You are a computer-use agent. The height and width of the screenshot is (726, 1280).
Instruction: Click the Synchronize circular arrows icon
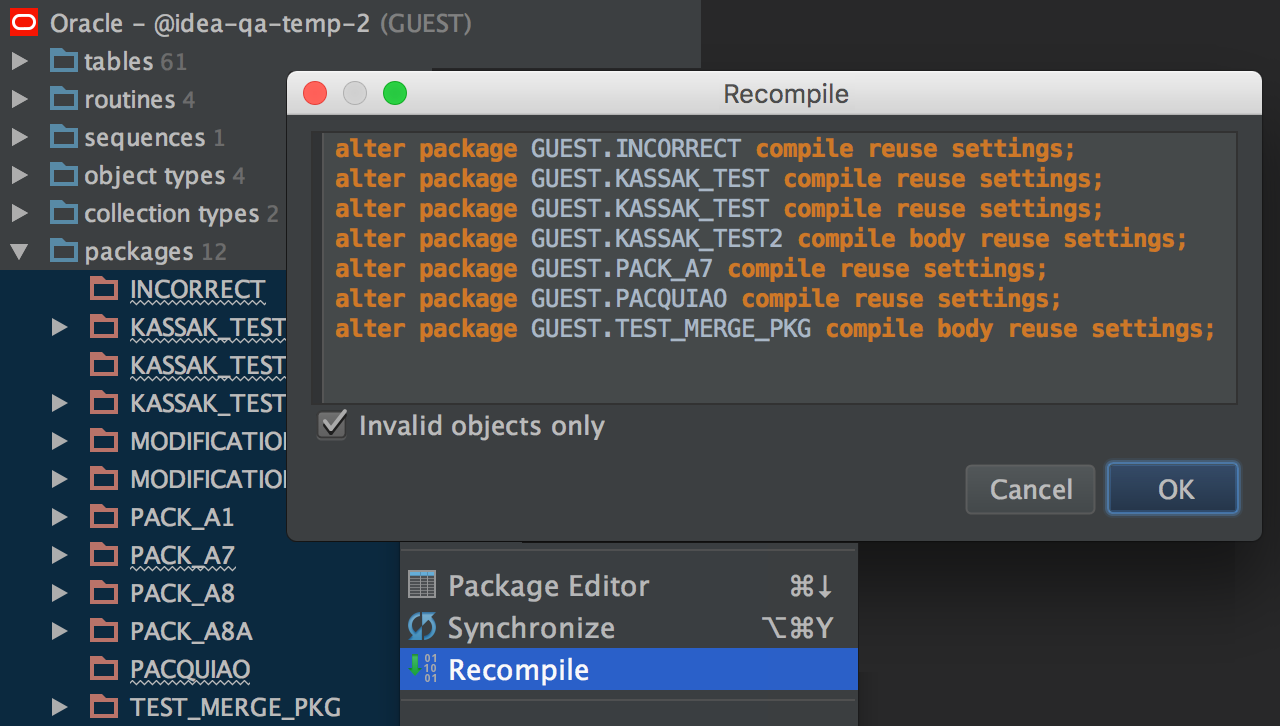422,627
